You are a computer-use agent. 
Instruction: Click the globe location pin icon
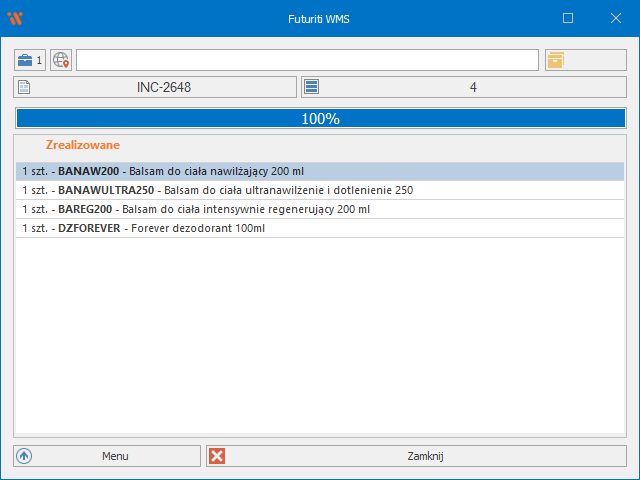[x=61, y=60]
